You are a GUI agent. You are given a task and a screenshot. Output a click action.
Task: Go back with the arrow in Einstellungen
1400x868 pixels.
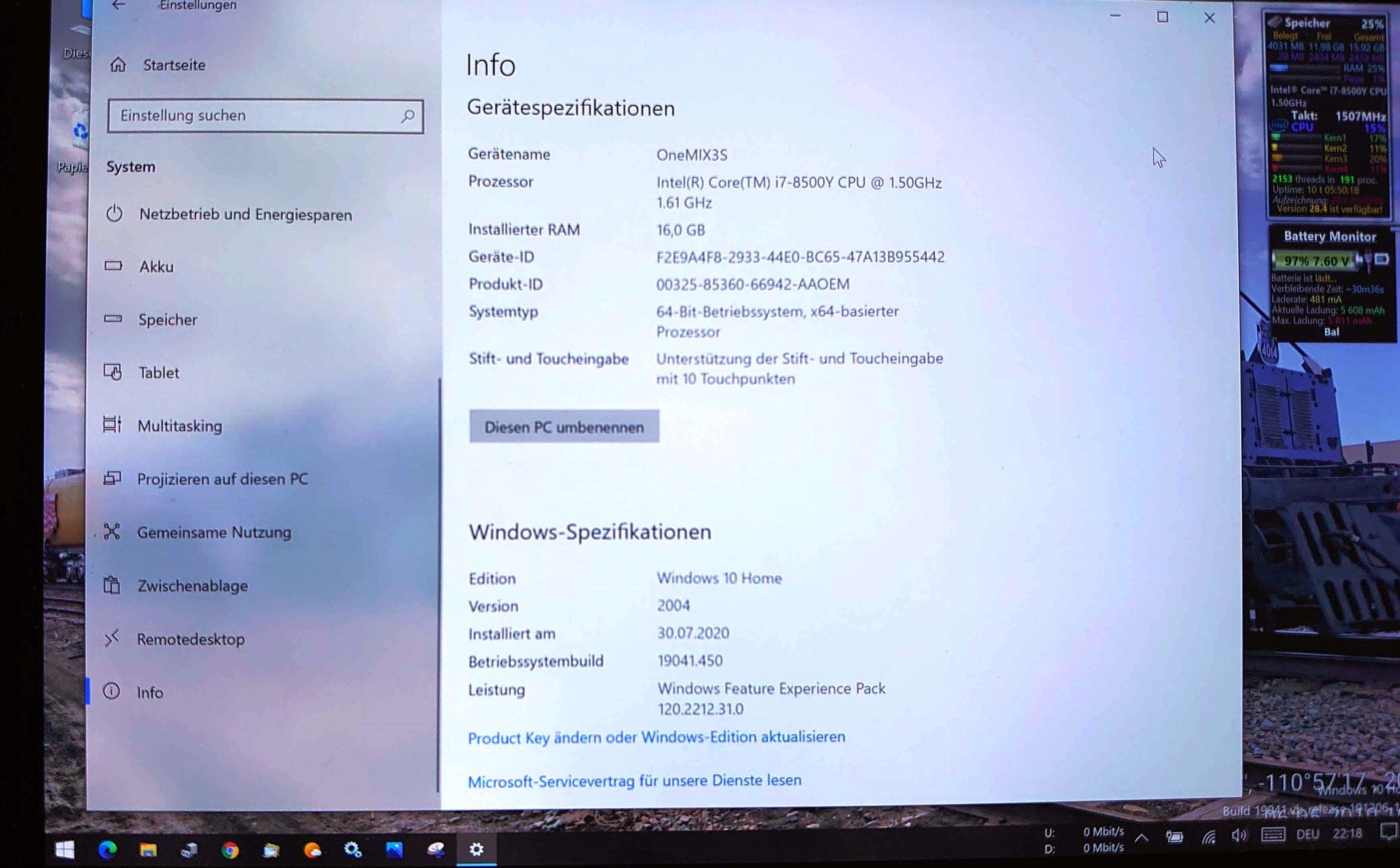pos(118,5)
